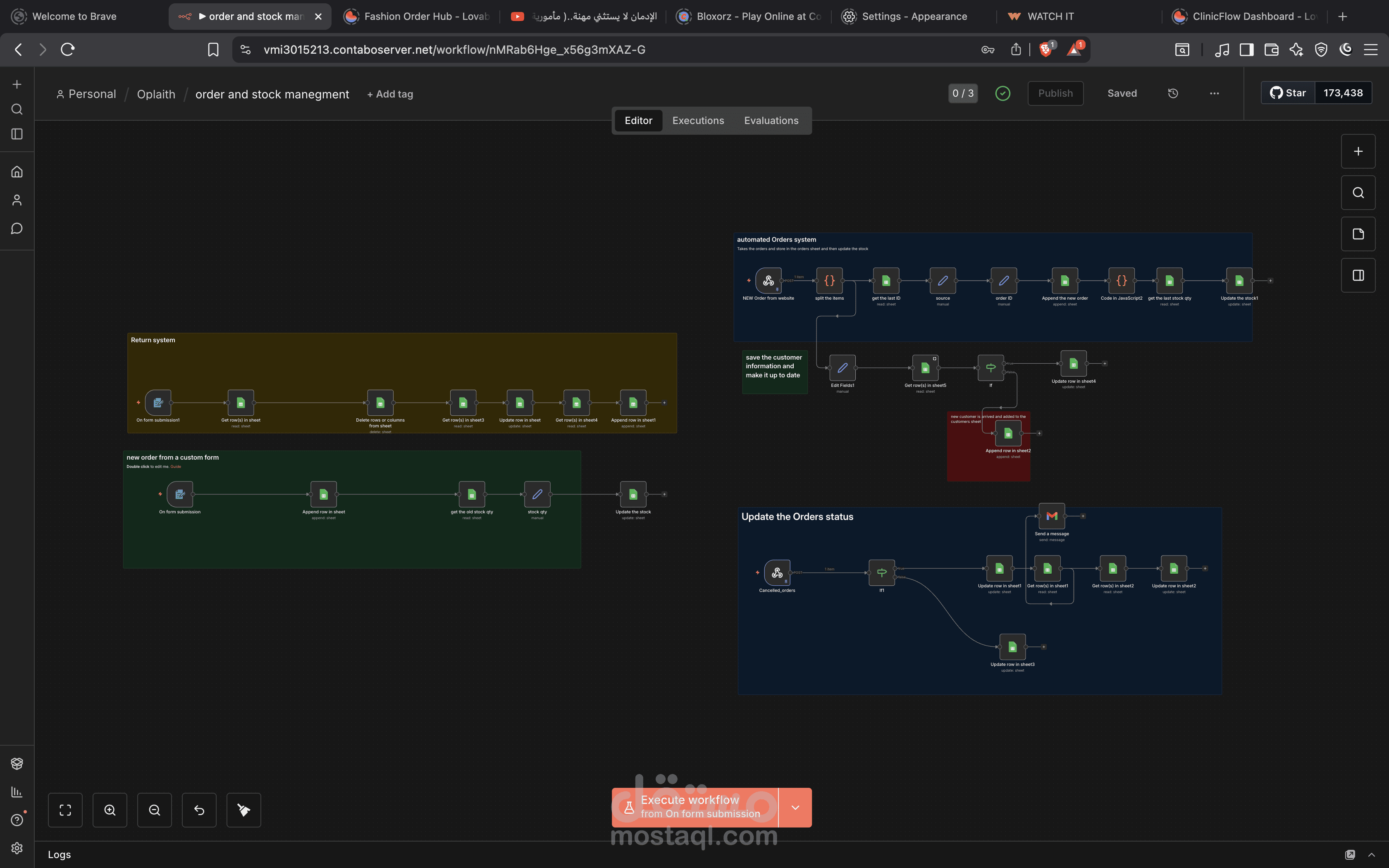Click the Publish button
The image size is (1389, 868).
(1055, 93)
